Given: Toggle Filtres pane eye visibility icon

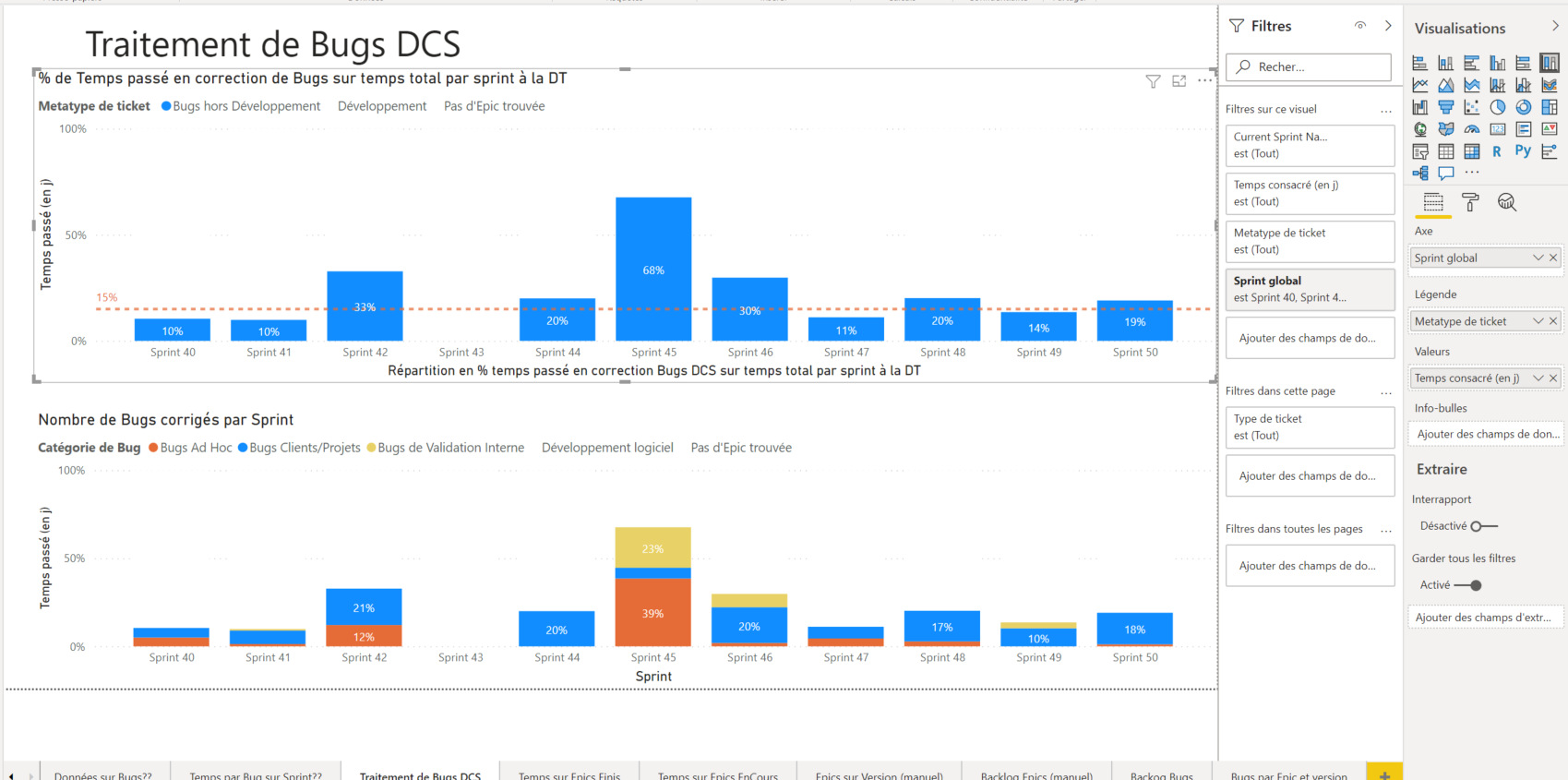Looking at the screenshot, I should [1359, 26].
